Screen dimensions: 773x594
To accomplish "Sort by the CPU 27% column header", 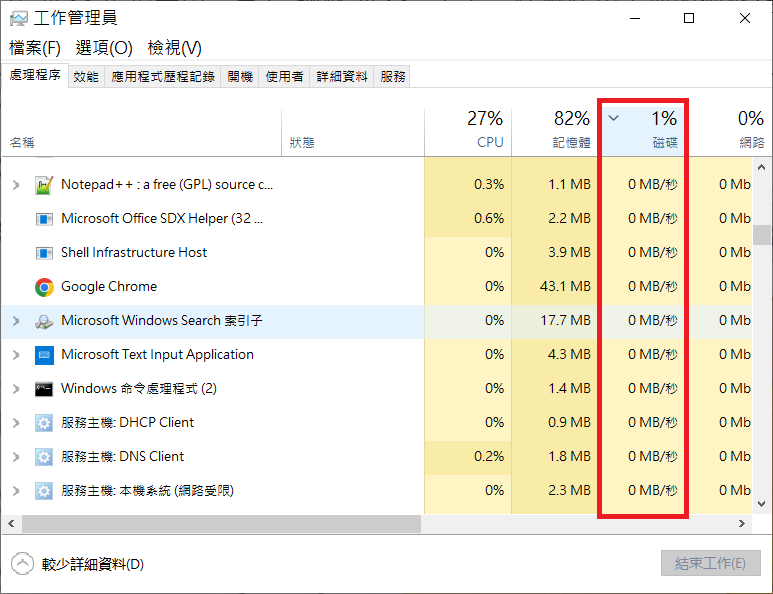I will pos(468,131).
